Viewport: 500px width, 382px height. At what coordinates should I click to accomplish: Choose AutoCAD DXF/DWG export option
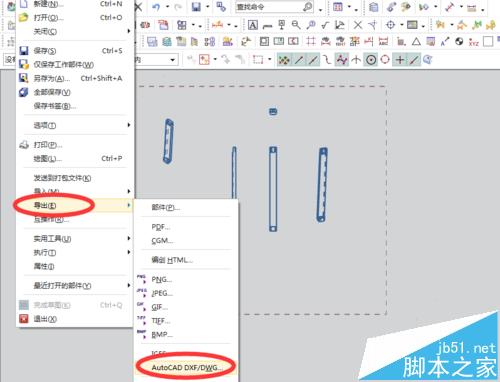tap(186, 368)
